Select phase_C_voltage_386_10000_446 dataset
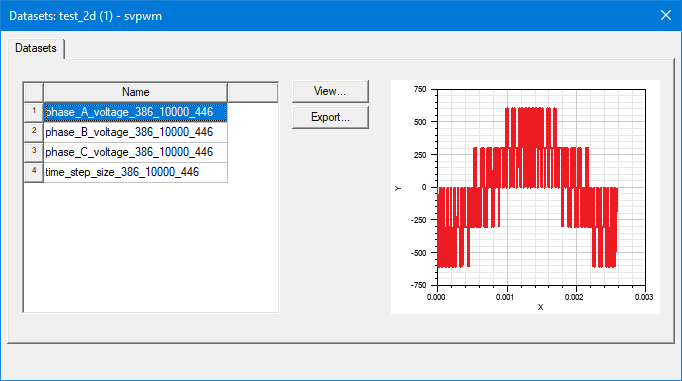This screenshot has height=381, width=682. [136, 152]
